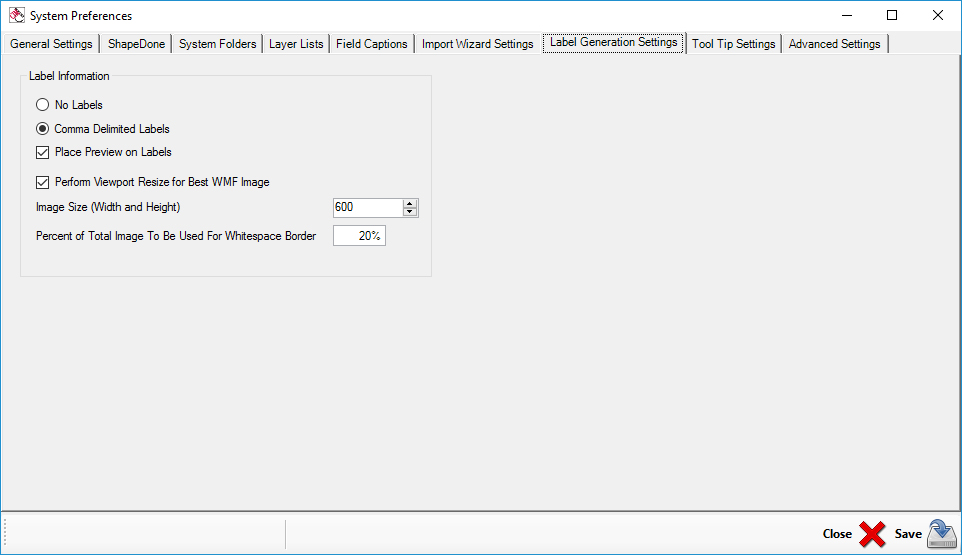Image resolution: width=962 pixels, height=555 pixels.
Task: Click the whitespace border percent field
Action: 359,235
